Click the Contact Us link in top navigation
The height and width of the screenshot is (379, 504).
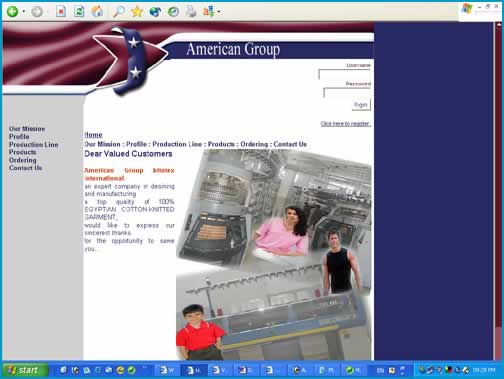click(x=290, y=144)
